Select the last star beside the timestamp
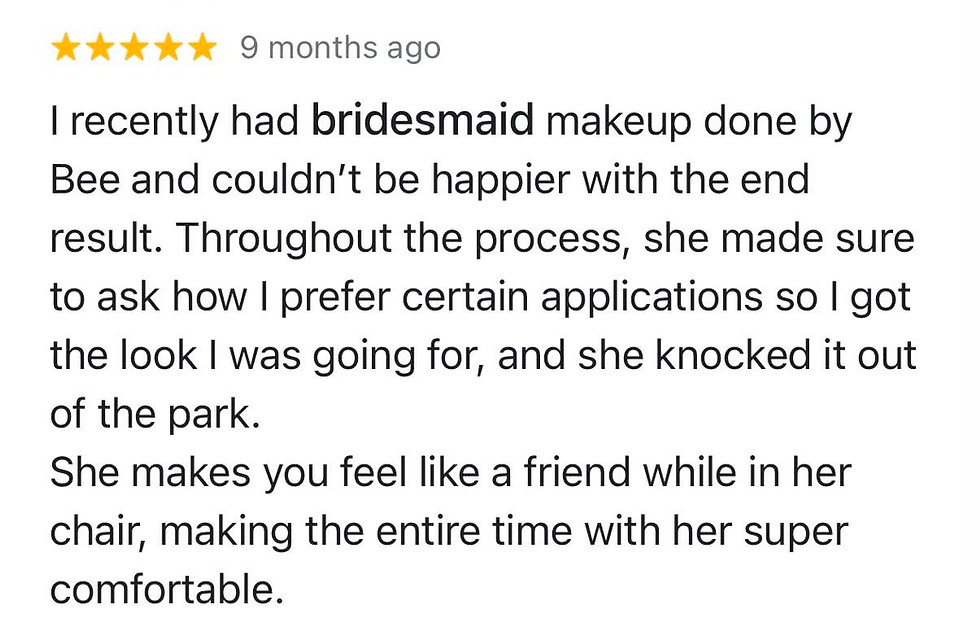 coord(202,49)
